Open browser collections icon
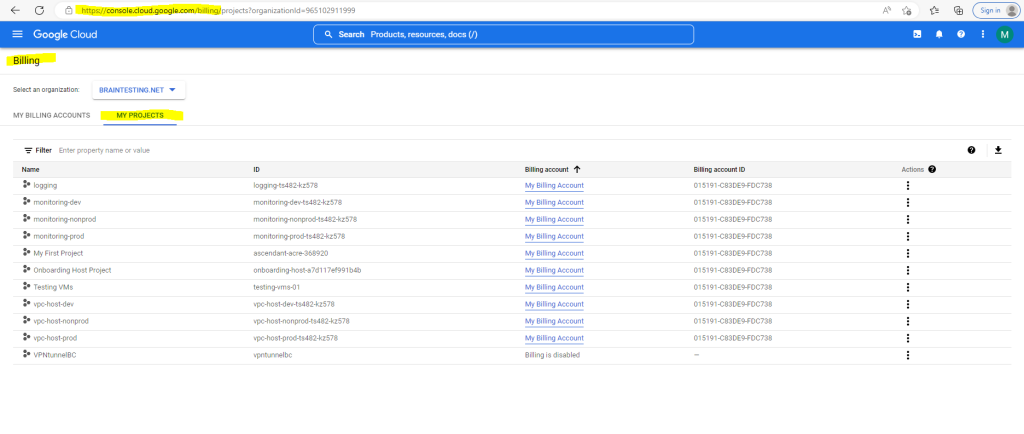 (x=959, y=10)
